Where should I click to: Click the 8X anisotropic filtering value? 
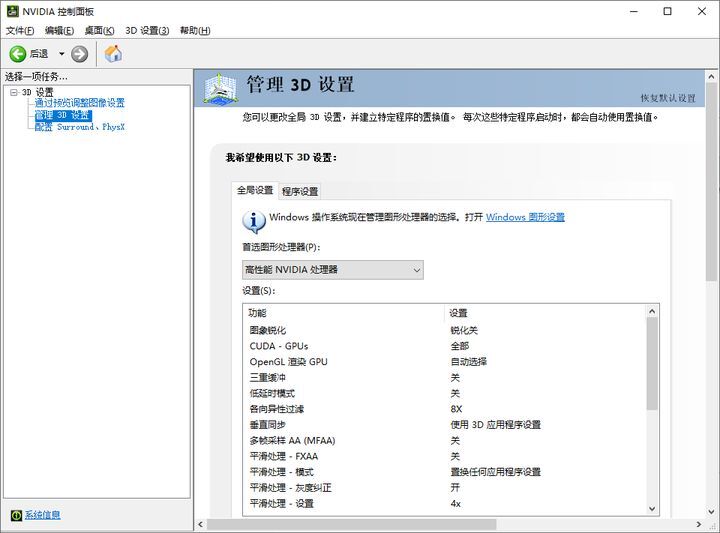tap(456, 409)
